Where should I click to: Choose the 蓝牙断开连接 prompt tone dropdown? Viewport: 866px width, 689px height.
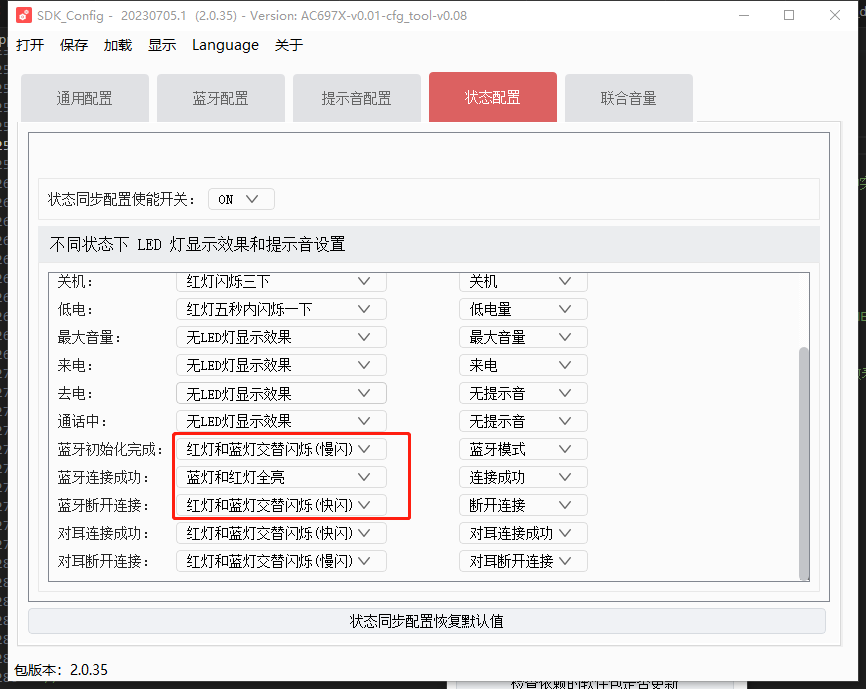[523, 505]
